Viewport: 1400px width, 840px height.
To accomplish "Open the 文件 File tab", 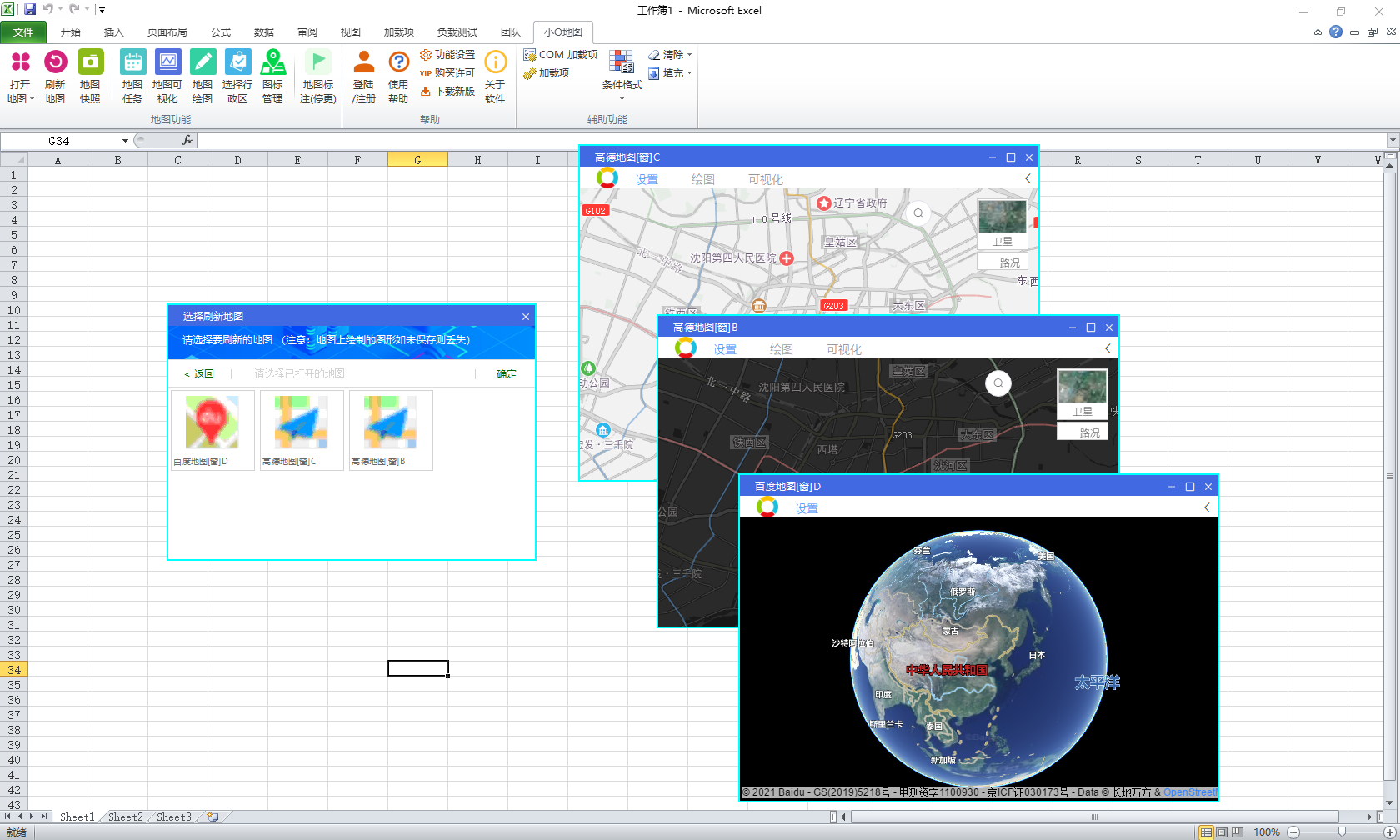I will pos(23,32).
